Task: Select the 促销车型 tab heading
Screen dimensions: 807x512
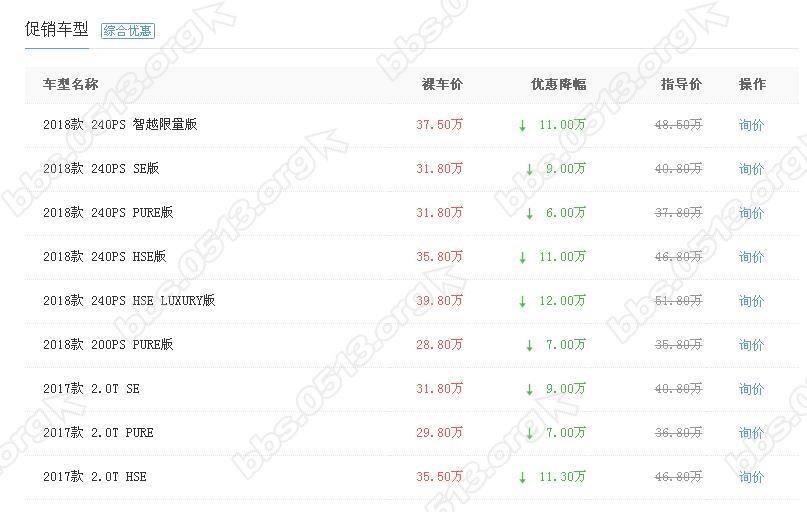Action: point(56,29)
